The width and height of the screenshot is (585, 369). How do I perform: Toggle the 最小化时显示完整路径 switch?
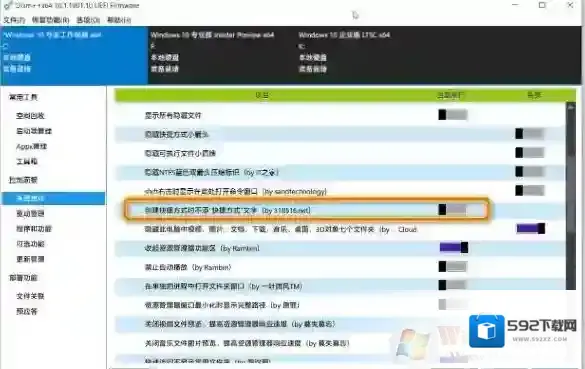[453, 304]
